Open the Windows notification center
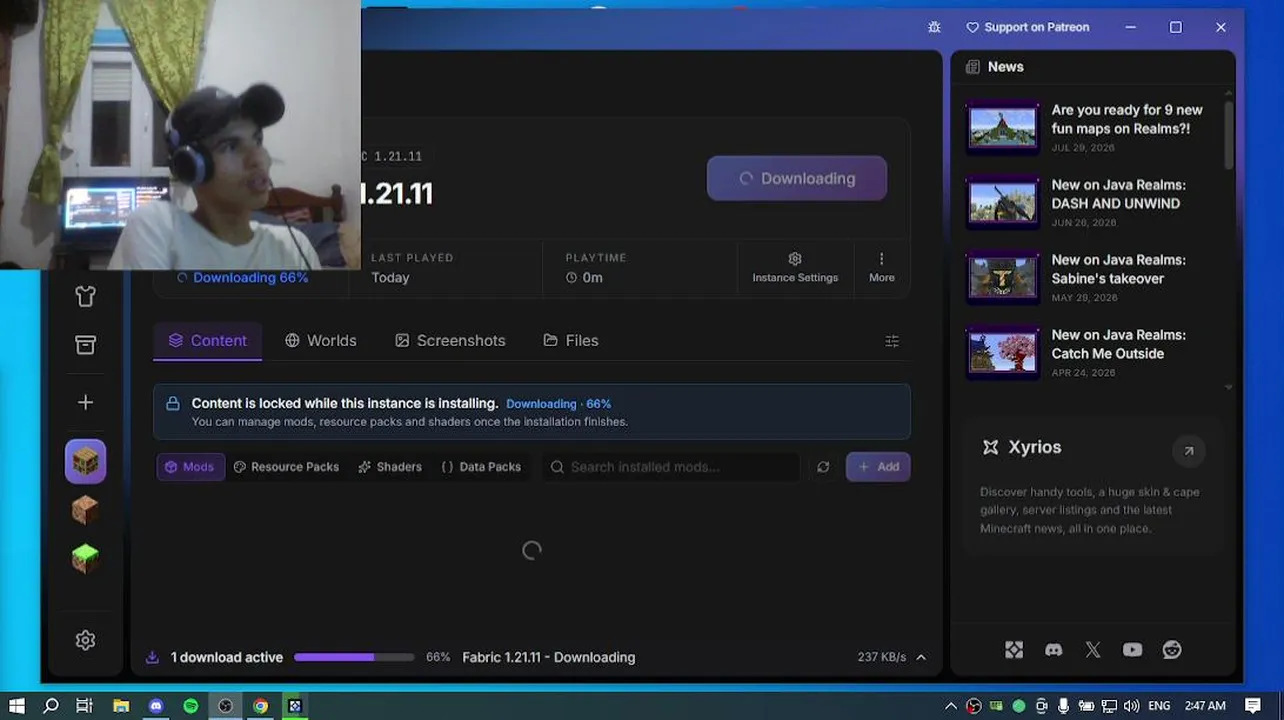 click(1252, 706)
